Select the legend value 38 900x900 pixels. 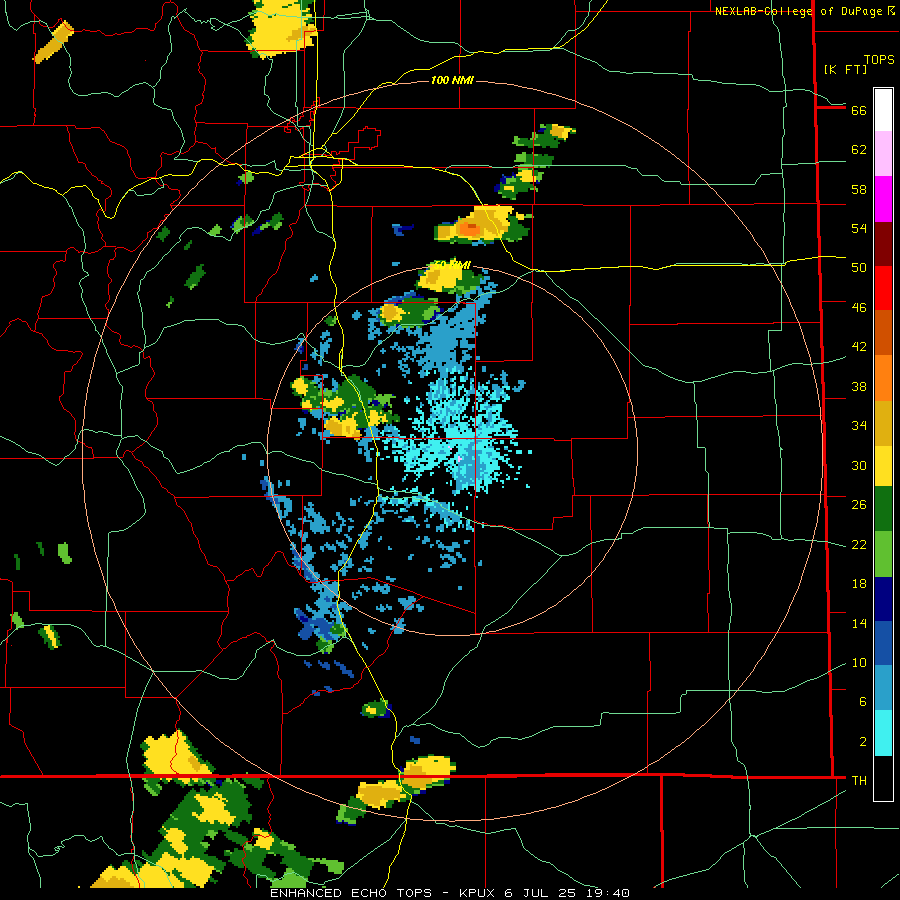[859, 386]
